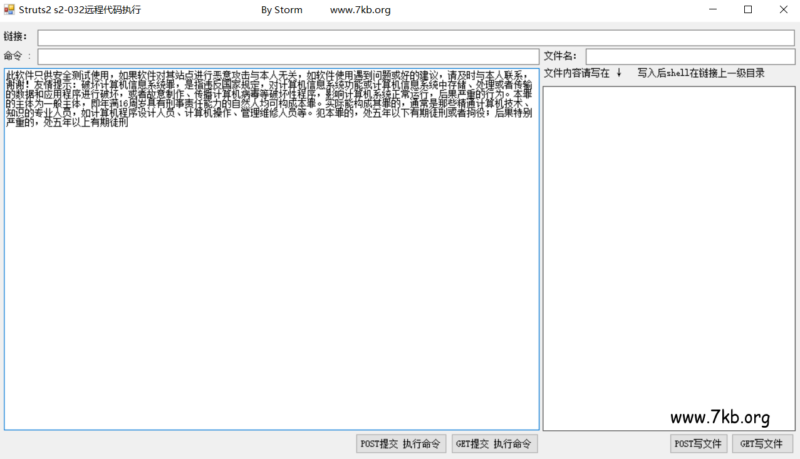Click the 文件名 filename input field
The width and height of the screenshot is (800, 459).
click(x=690, y=56)
